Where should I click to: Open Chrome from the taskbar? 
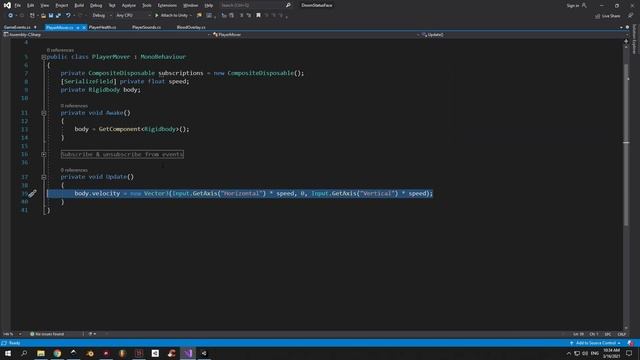pos(57,353)
